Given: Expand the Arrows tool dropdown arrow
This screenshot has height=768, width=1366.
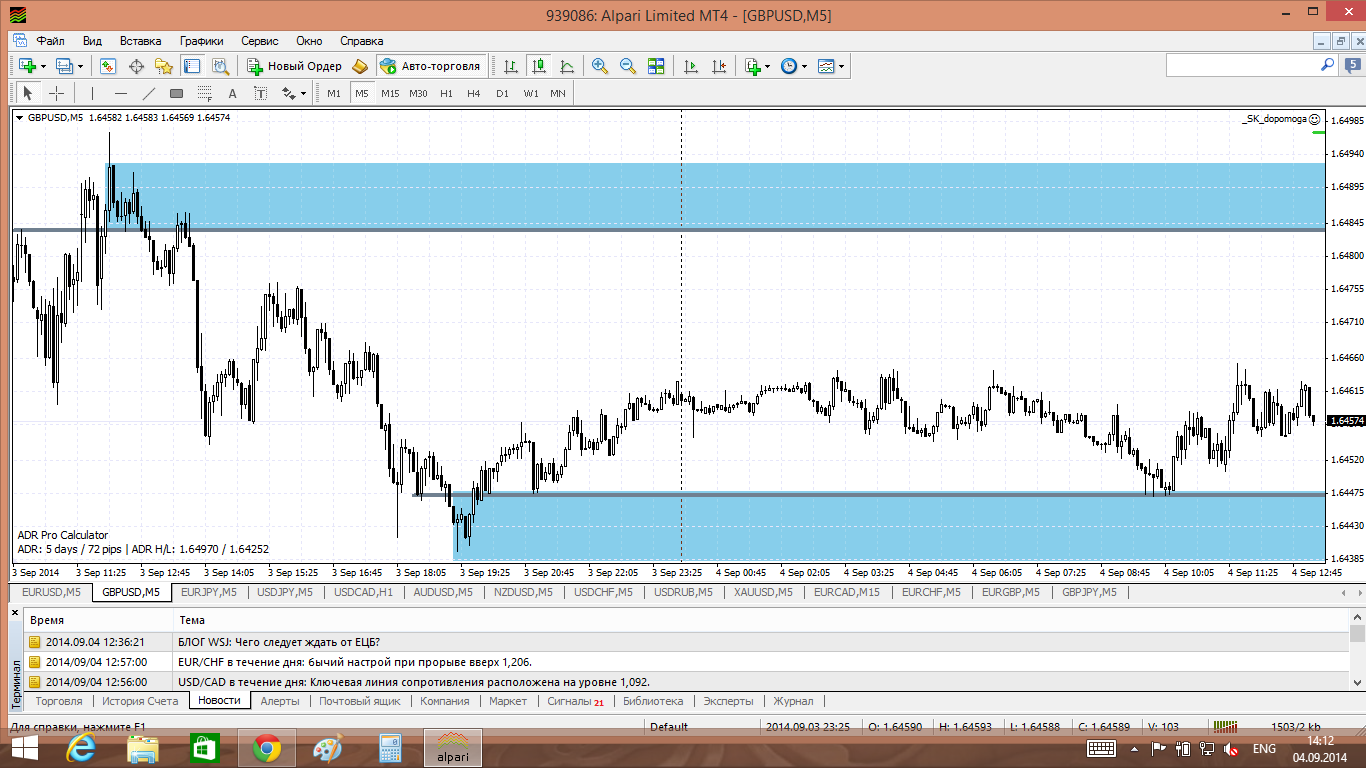Looking at the screenshot, I should tap(303, 93).
